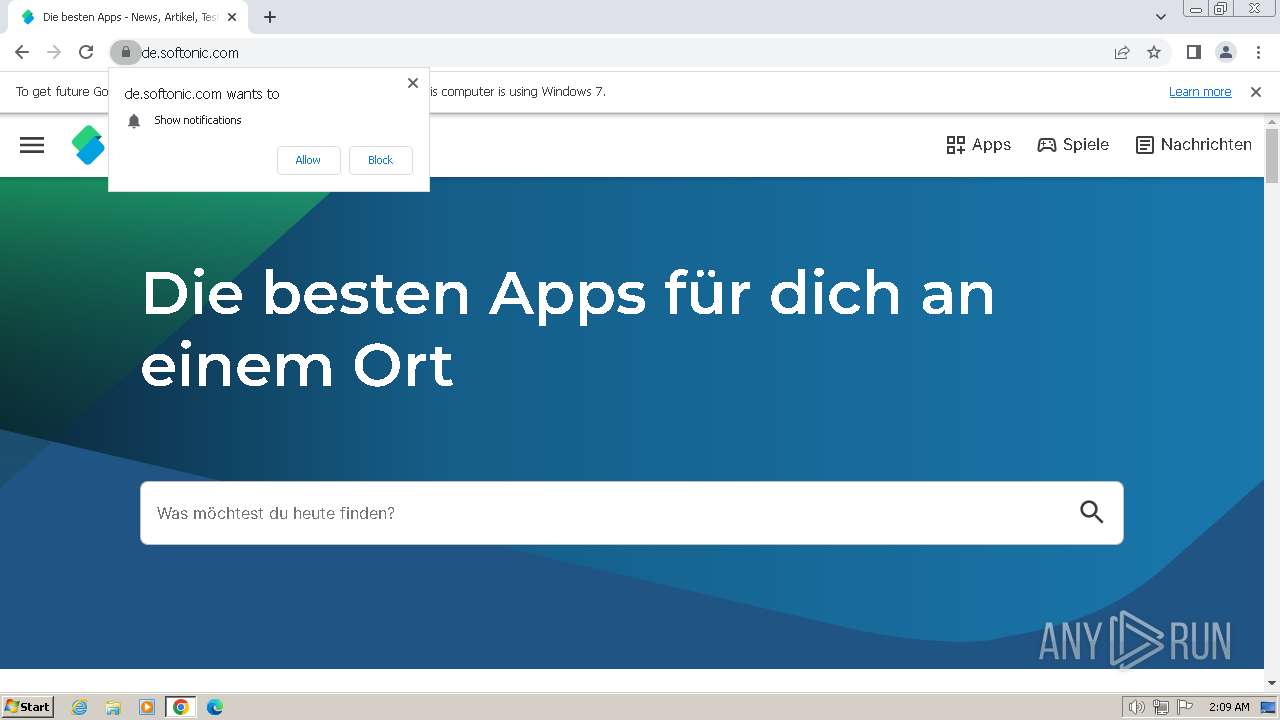The height and width of the screenshot is (720, 1280).
Task: Open Chrome three-dot menu
Action: coord(1257,52)
